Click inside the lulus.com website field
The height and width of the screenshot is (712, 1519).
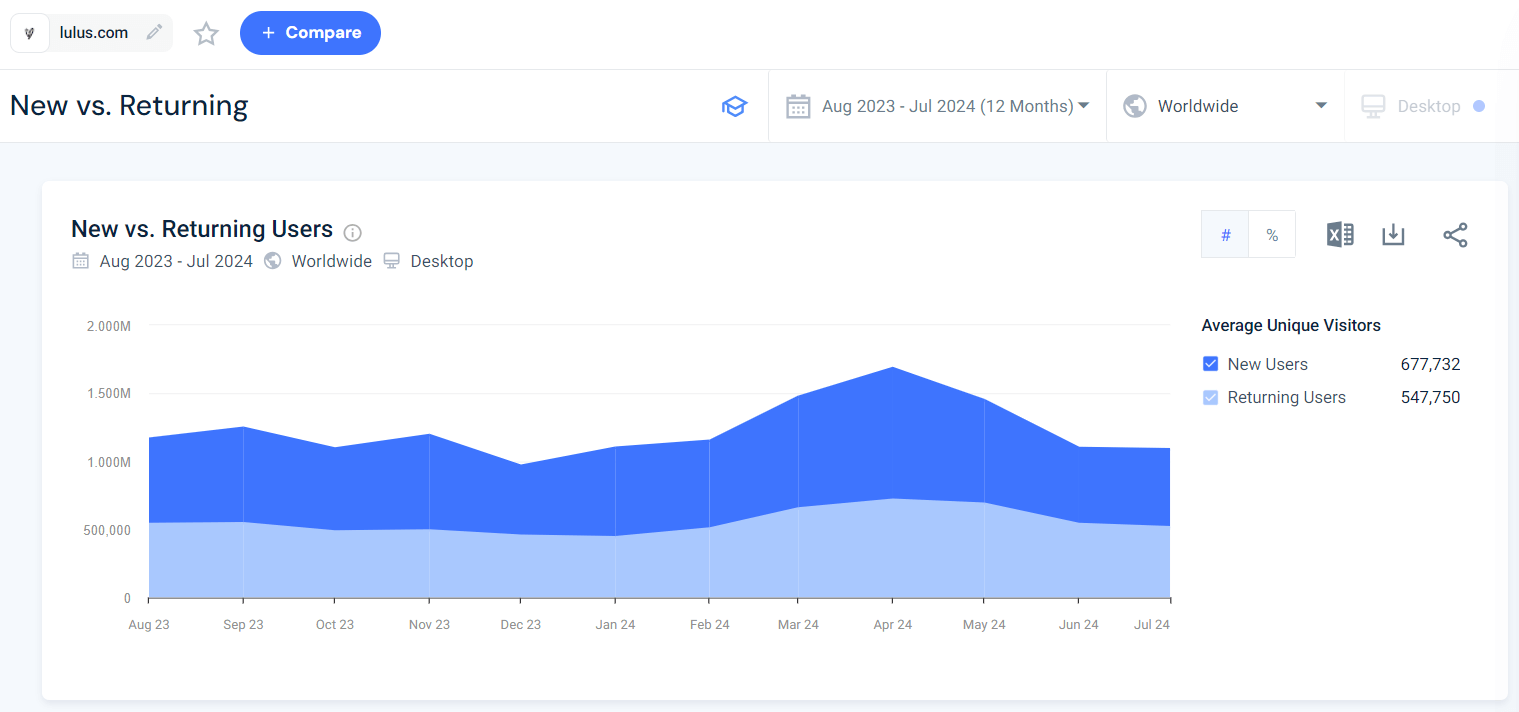(x=93, y=32)
